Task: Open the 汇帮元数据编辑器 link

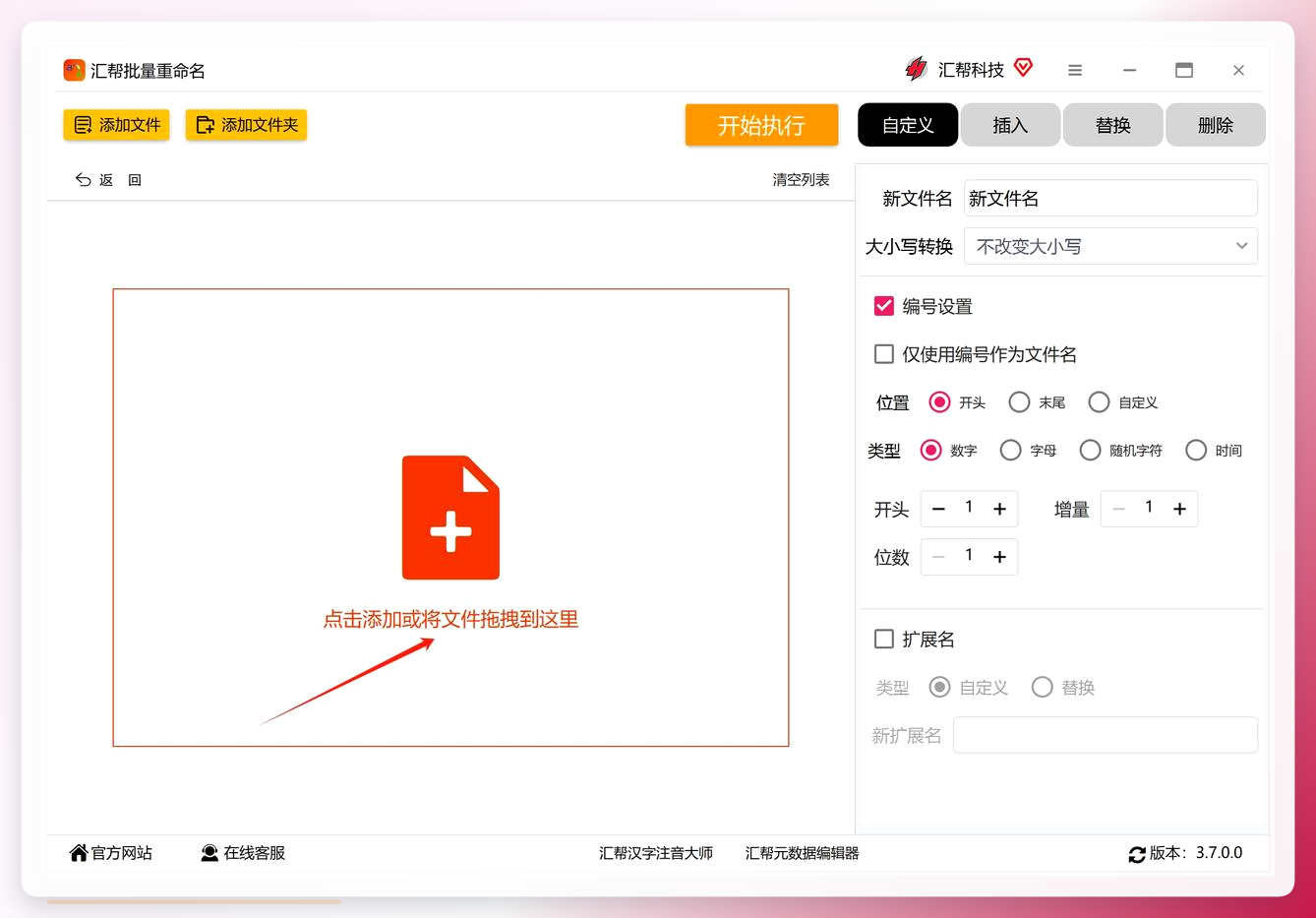Action: coord(802,853)
